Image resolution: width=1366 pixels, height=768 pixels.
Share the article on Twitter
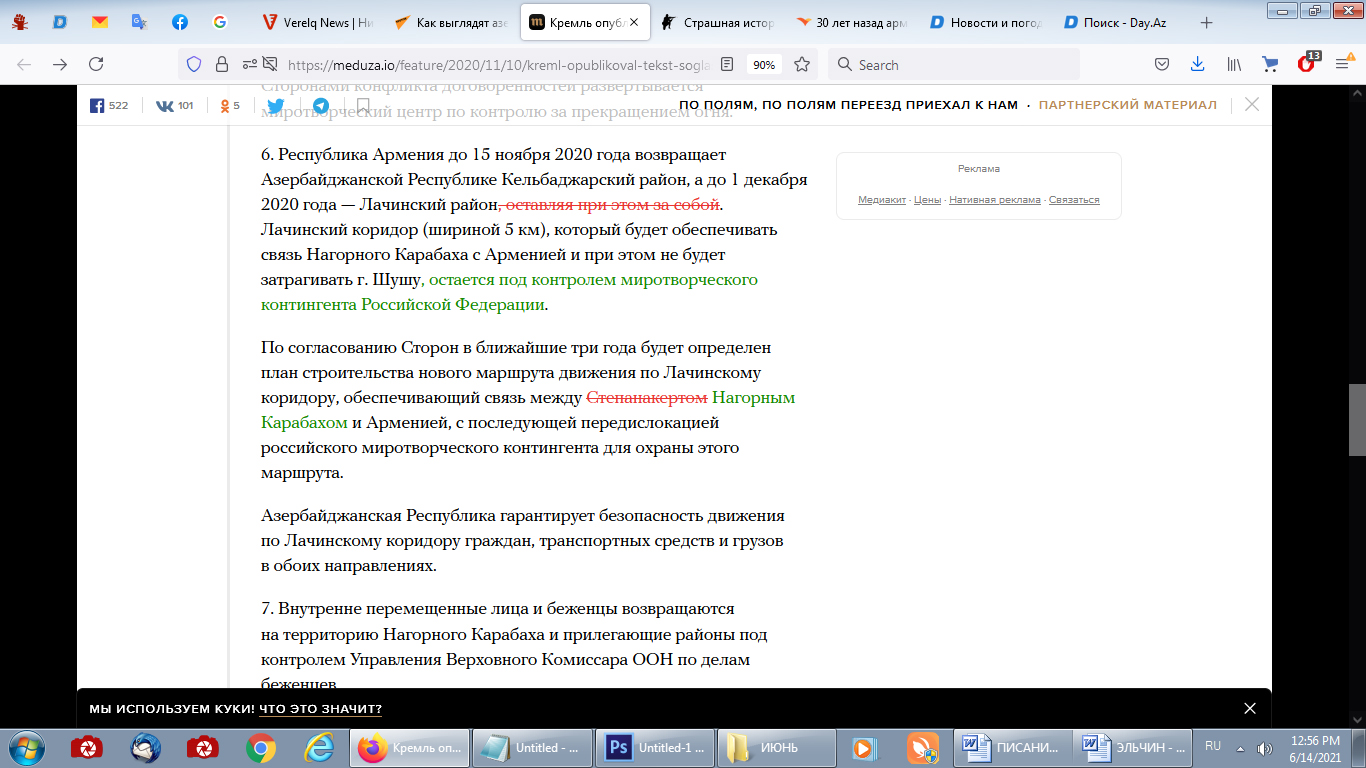click(x=275, y=105)
